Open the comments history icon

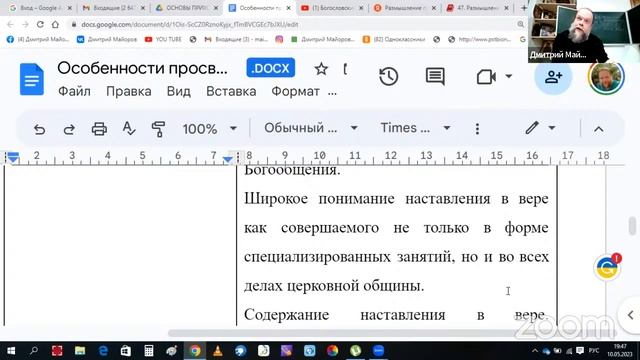435,76
